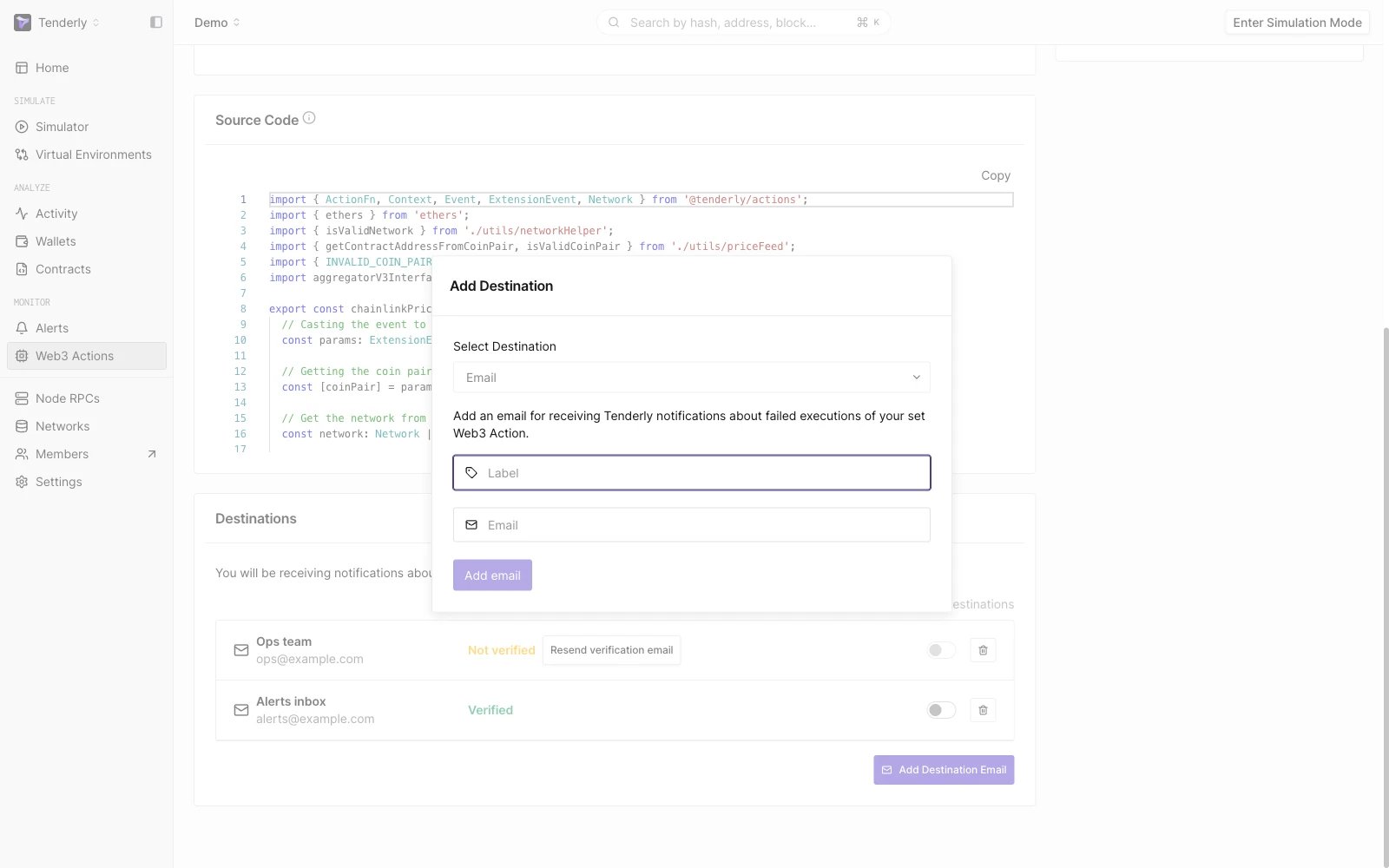Collapse sidebar with the panel toggle icon
Viewport: 1389px width, 868px height.
tap(156, 23)
